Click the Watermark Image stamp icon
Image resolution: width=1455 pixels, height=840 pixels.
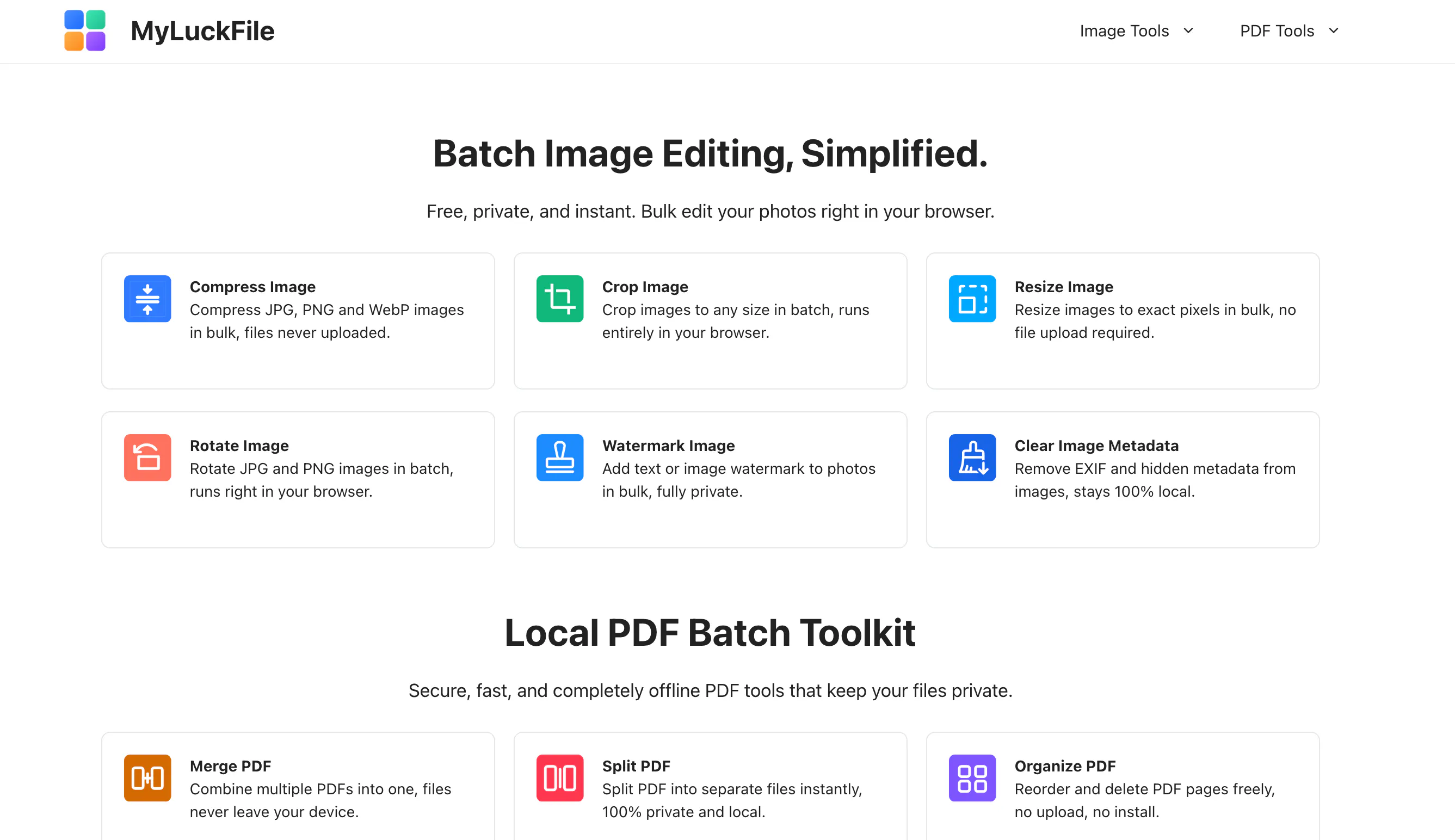point(559,458)
